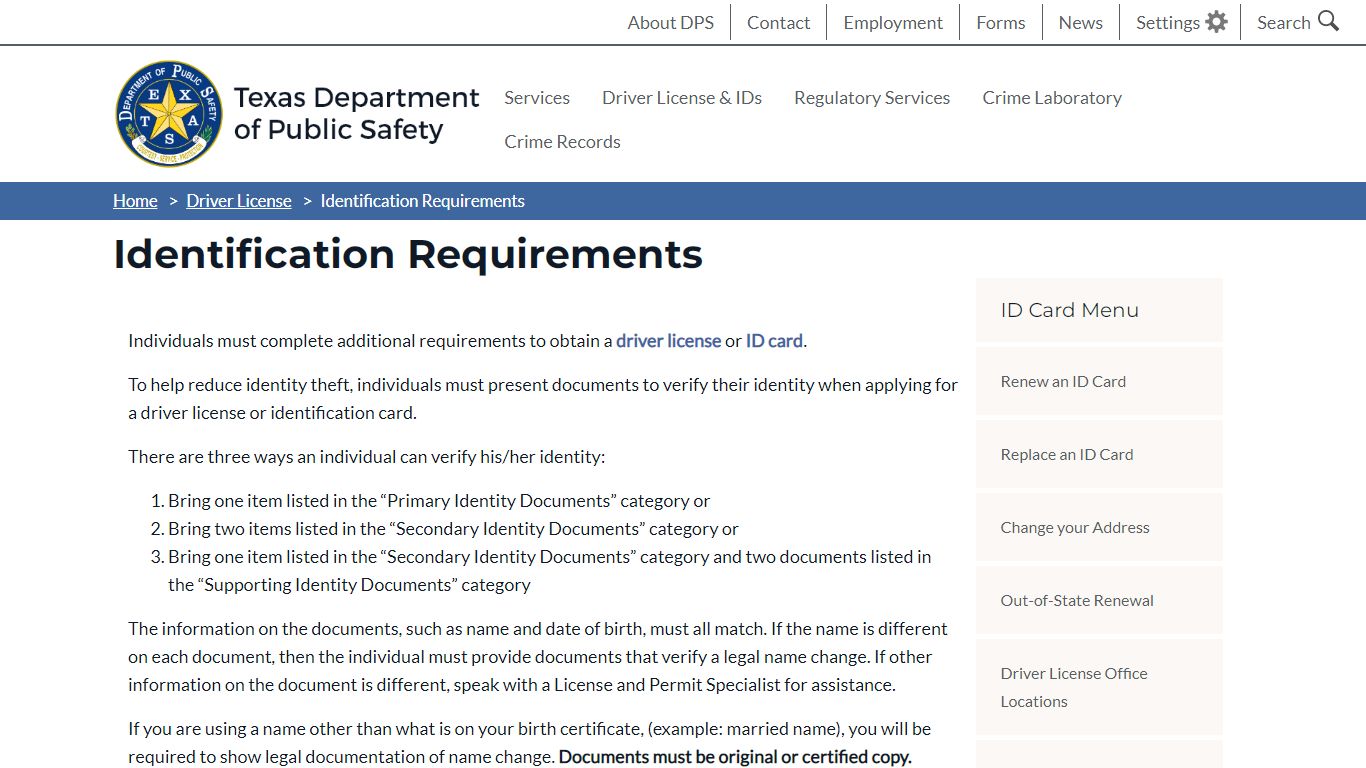Viewport: 1366px width, 768px height.
Task: Open Driver License Office Locations link
Action: tap(1099, 687)
